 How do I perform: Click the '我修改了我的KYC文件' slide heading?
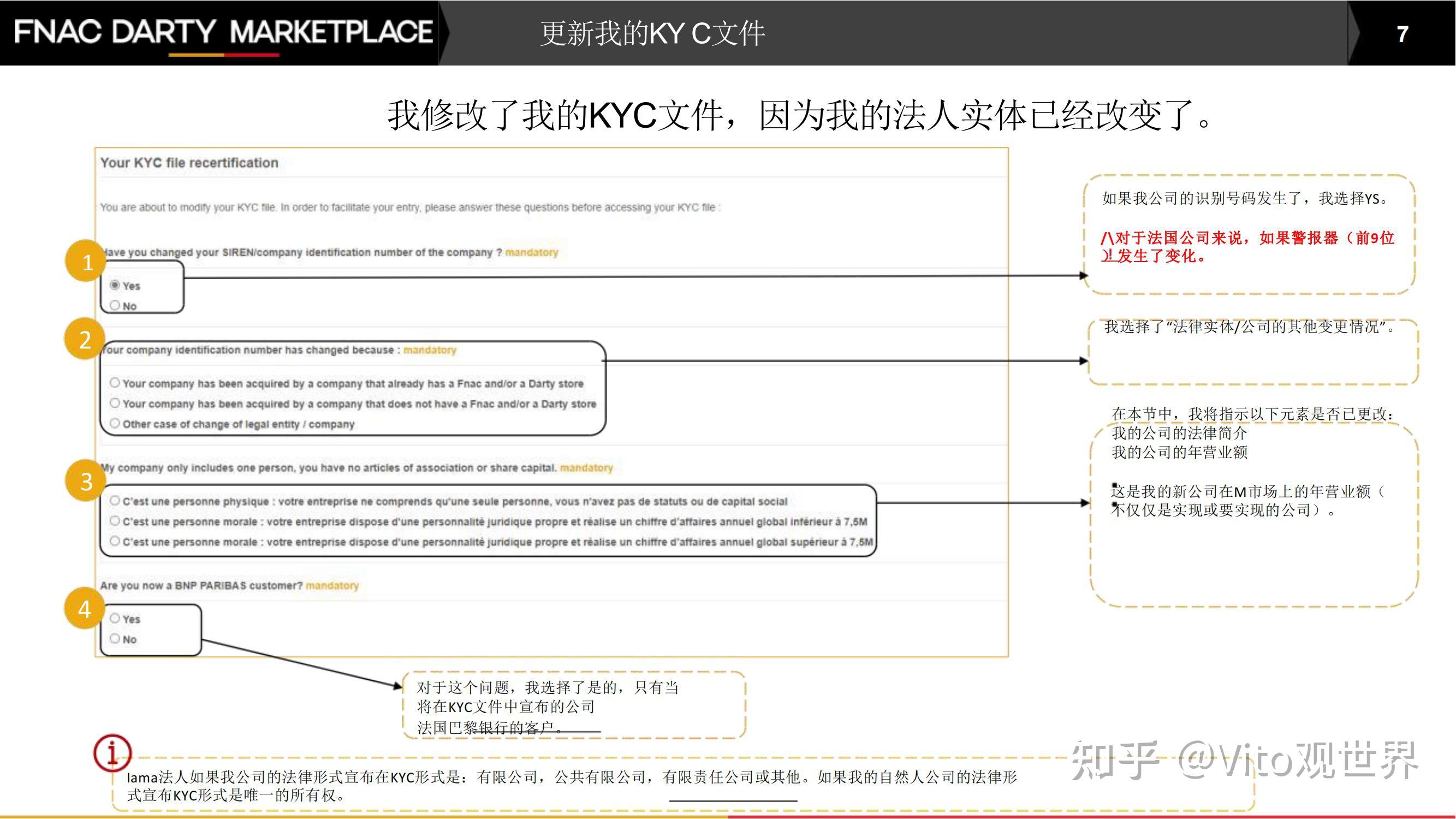coord(800,115)
